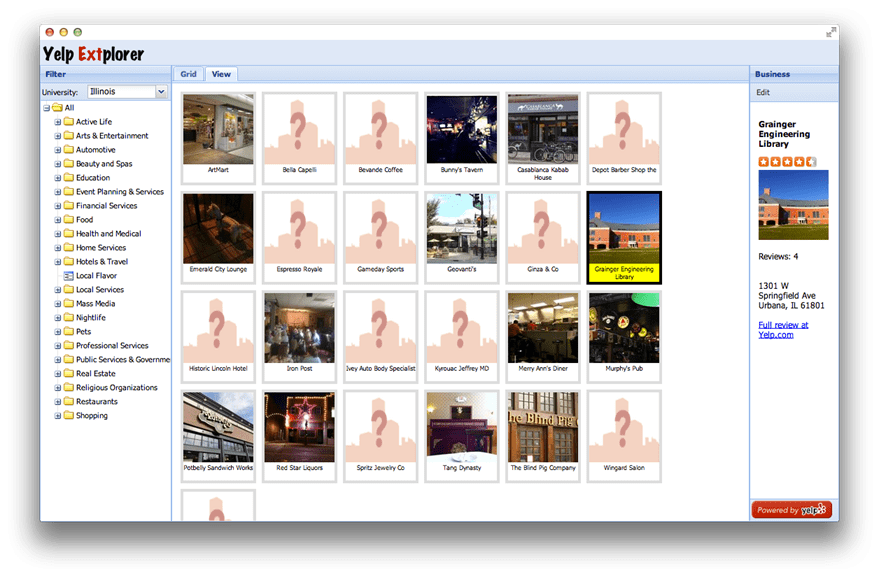Viewport: 879px width, 577px height.
Task: Click the Real Estate folder icon
Action: (x=68, y=373)
